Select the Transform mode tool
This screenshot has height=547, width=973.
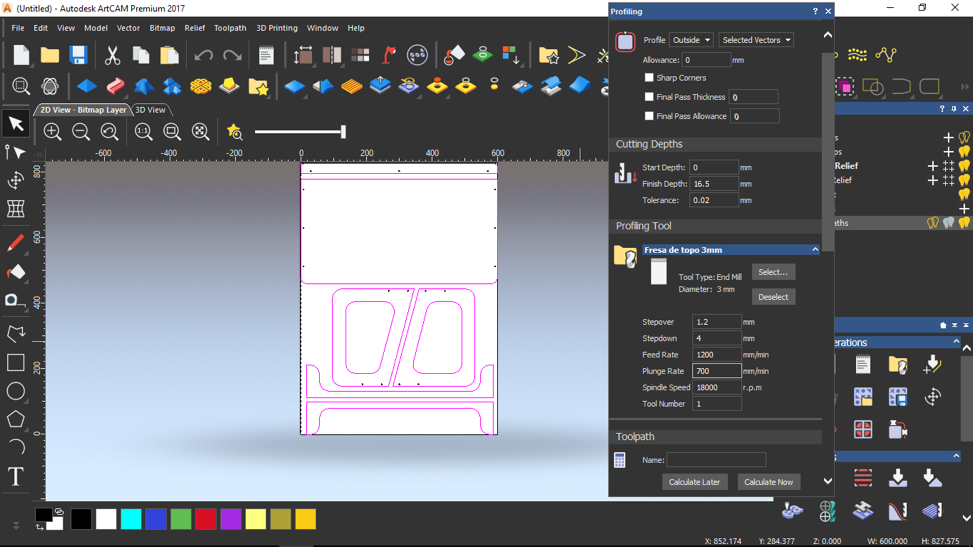[16, 181]
